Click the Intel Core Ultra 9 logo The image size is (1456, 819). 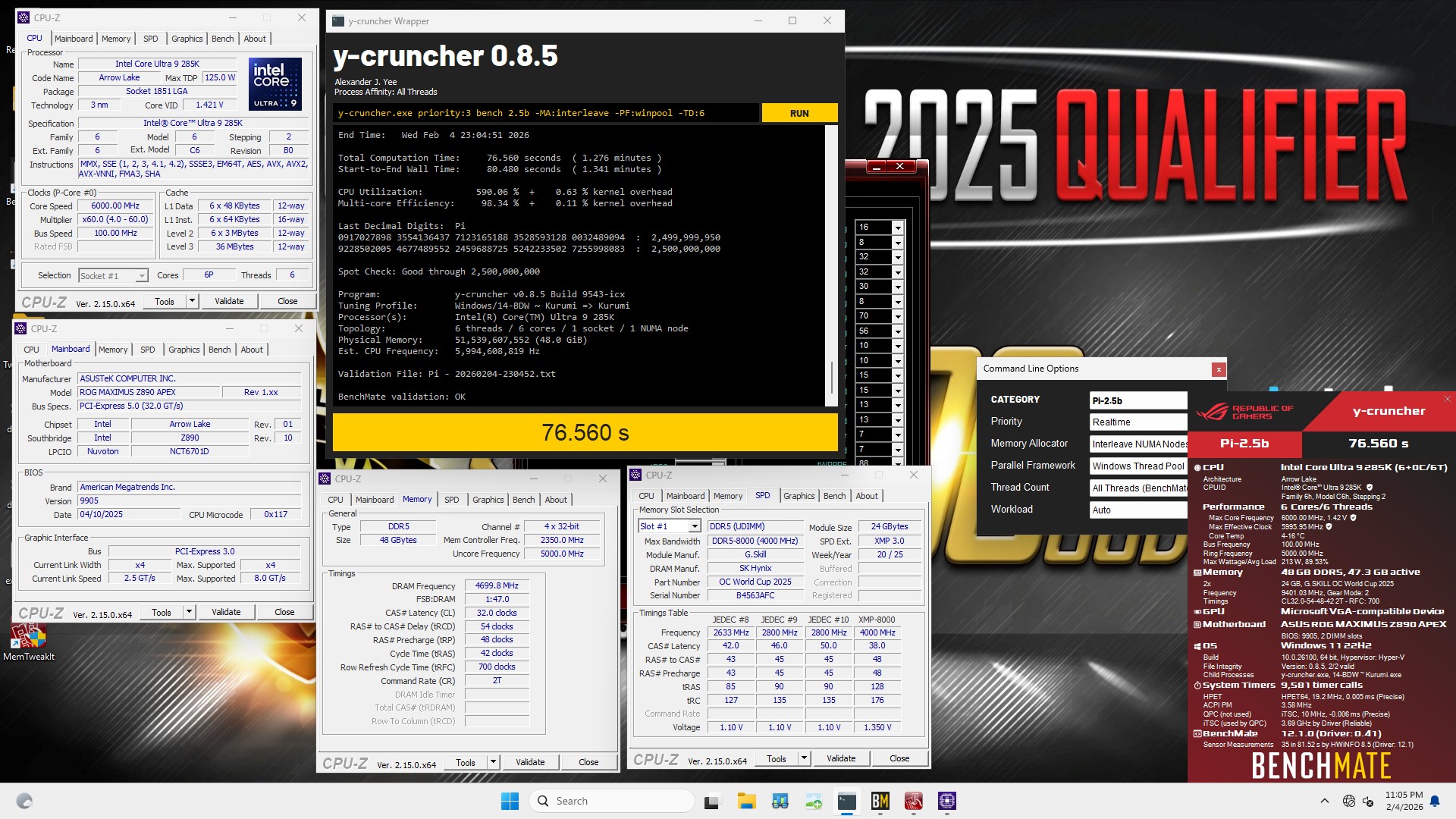(275, 84)
